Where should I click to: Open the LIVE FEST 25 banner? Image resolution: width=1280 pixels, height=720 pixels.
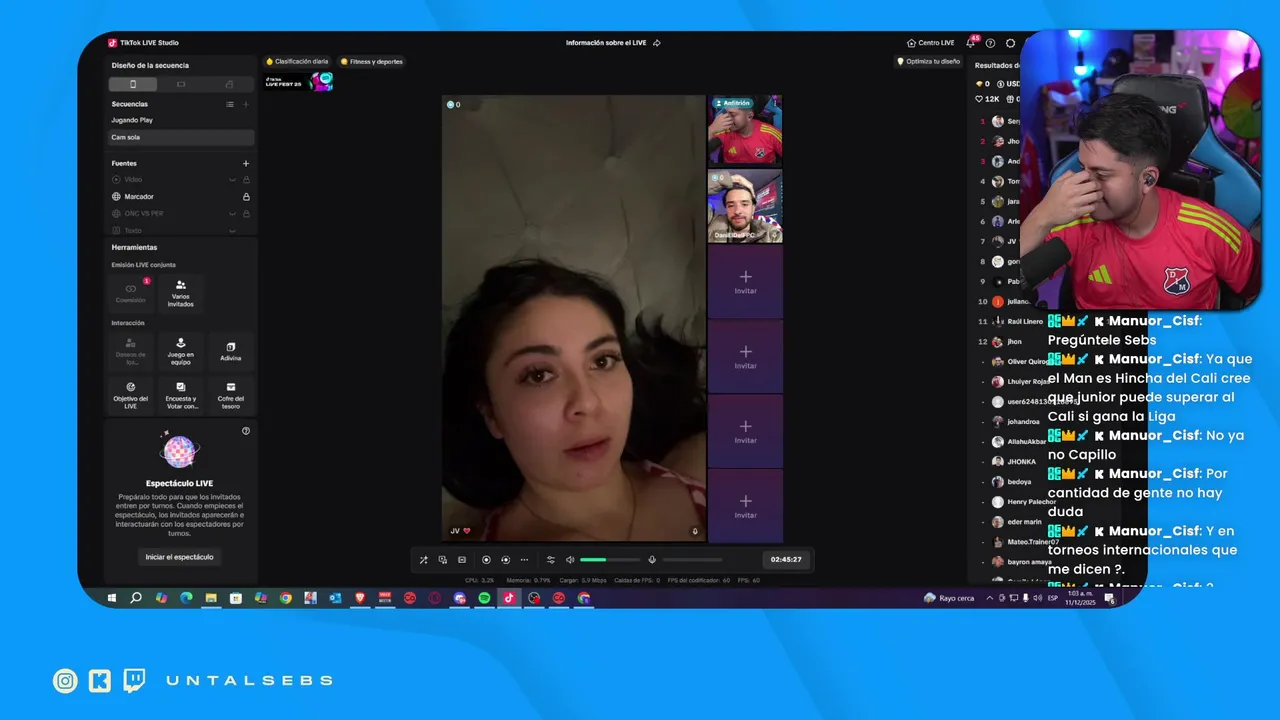(298, 82)
